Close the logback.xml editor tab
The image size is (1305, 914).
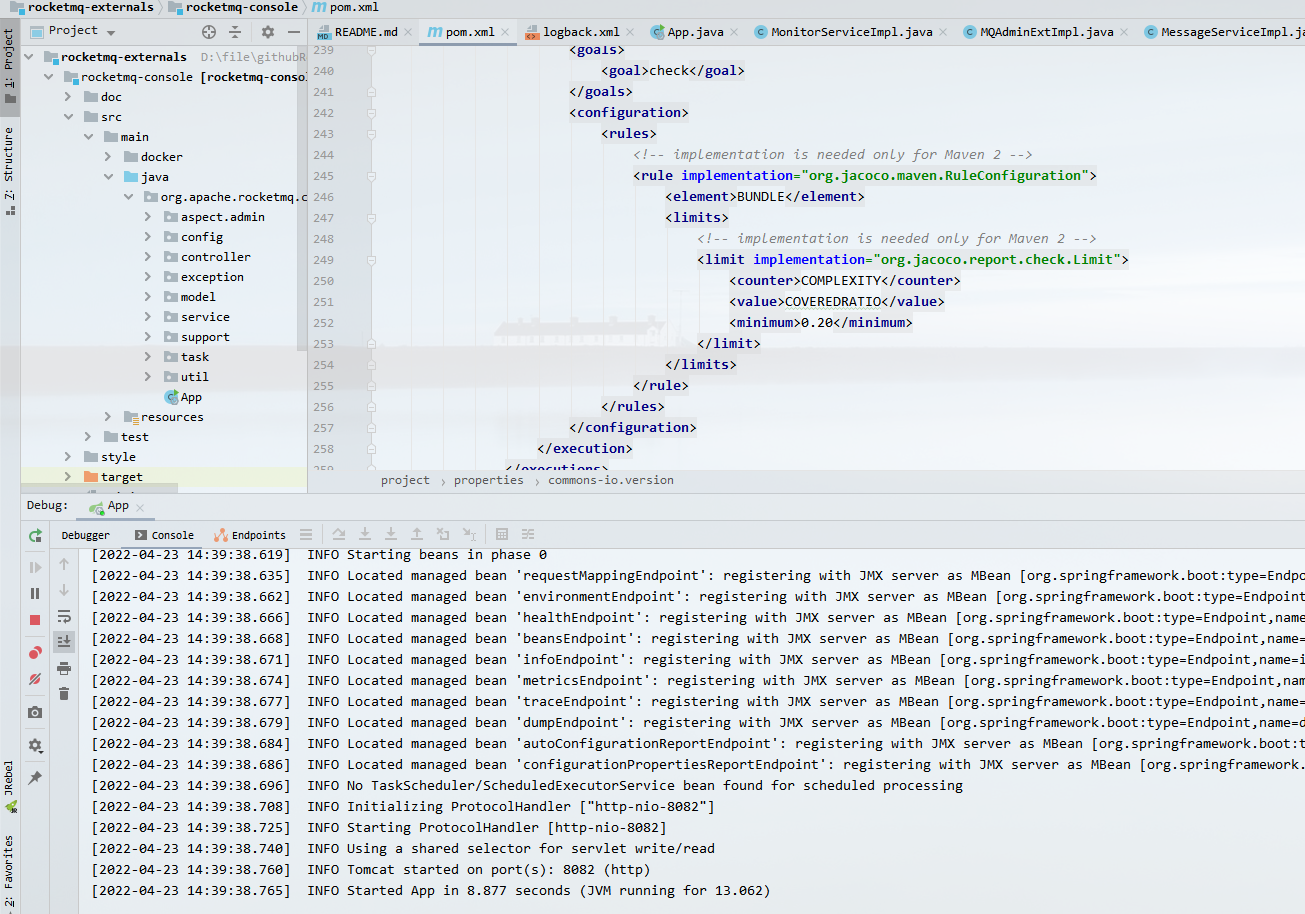click(632, 32)
